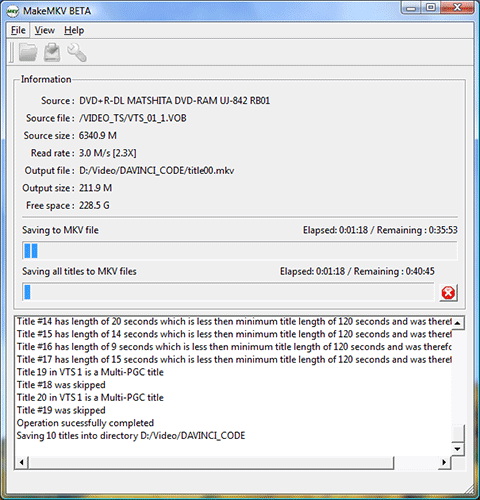Click the log scroll right arrow
Image resolution: width=480 pixels, height=500 pixels.
[444, 462]
